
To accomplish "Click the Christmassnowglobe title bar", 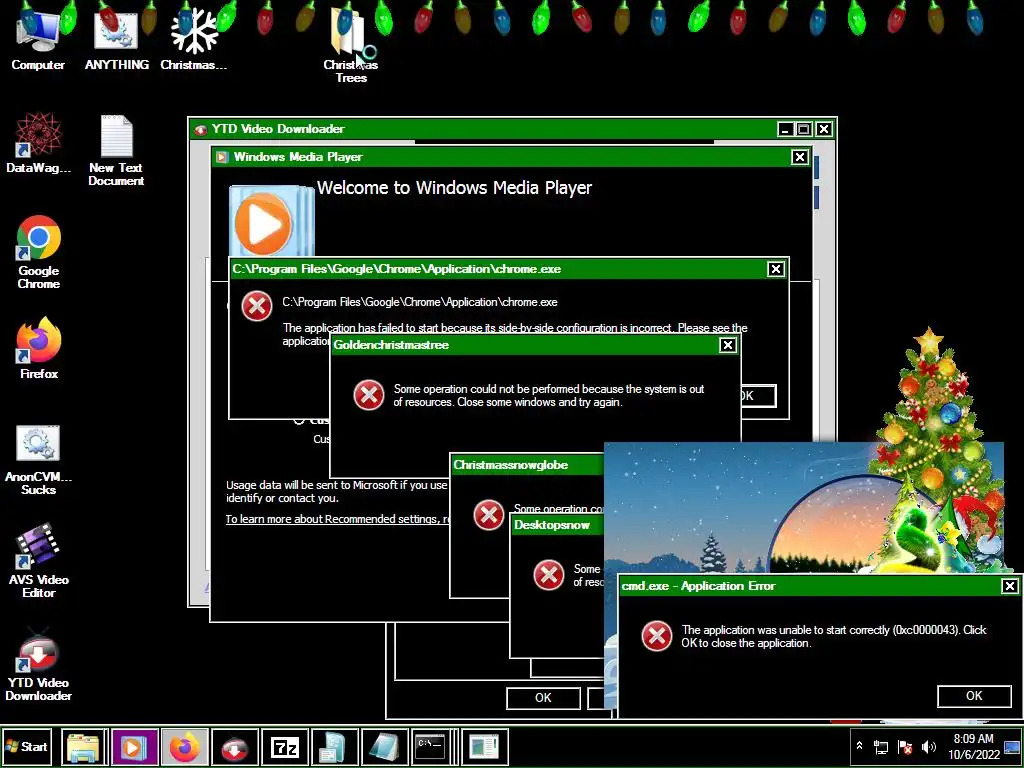I will coord(526,465).
